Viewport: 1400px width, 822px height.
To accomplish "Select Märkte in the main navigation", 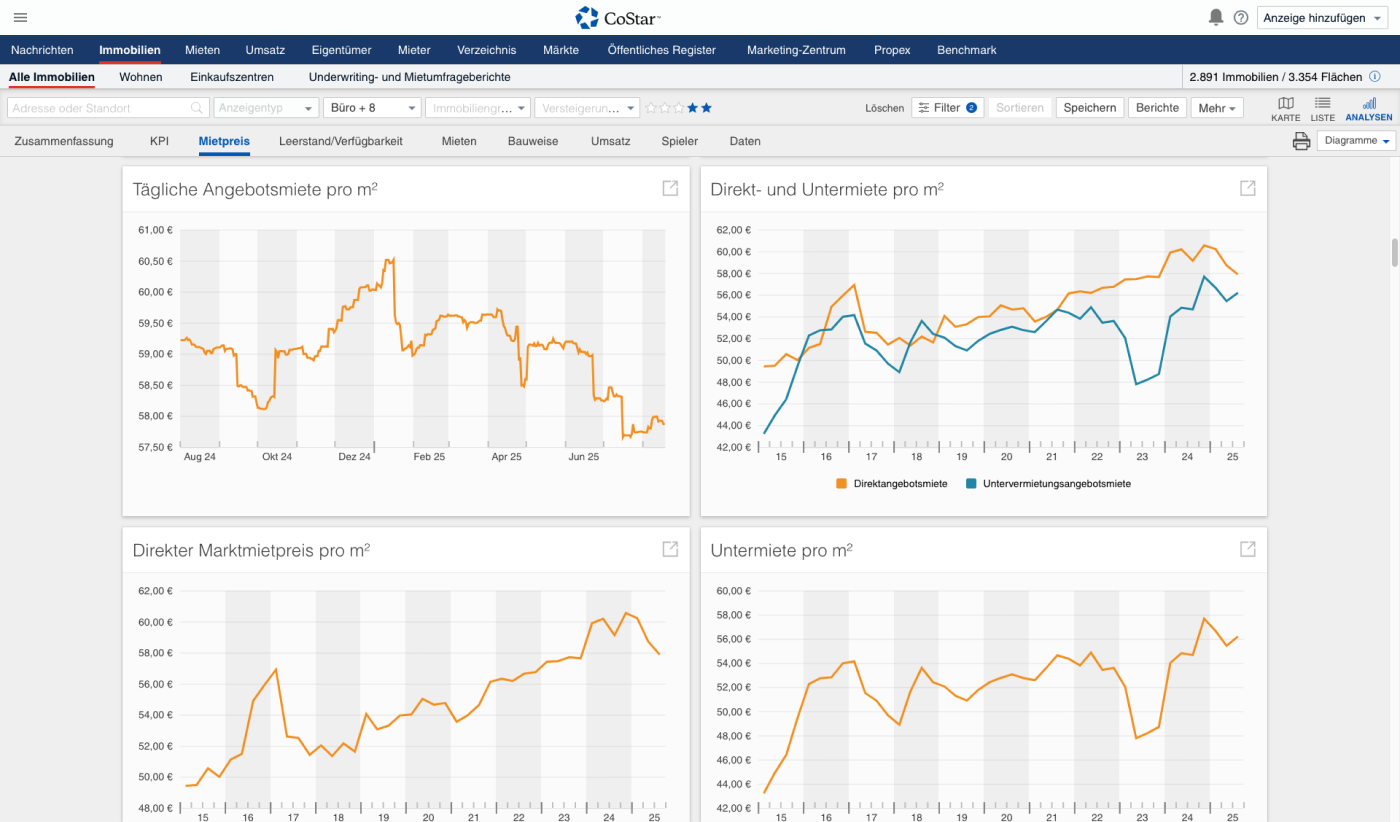I will pyautogui.click(x=561, y=50).
